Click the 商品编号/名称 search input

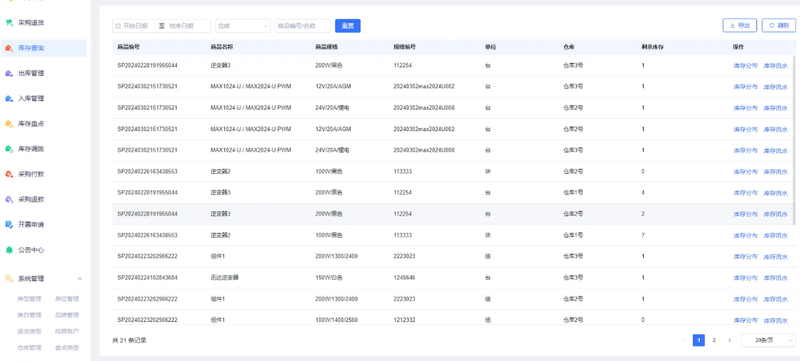(x=303, y=25)
